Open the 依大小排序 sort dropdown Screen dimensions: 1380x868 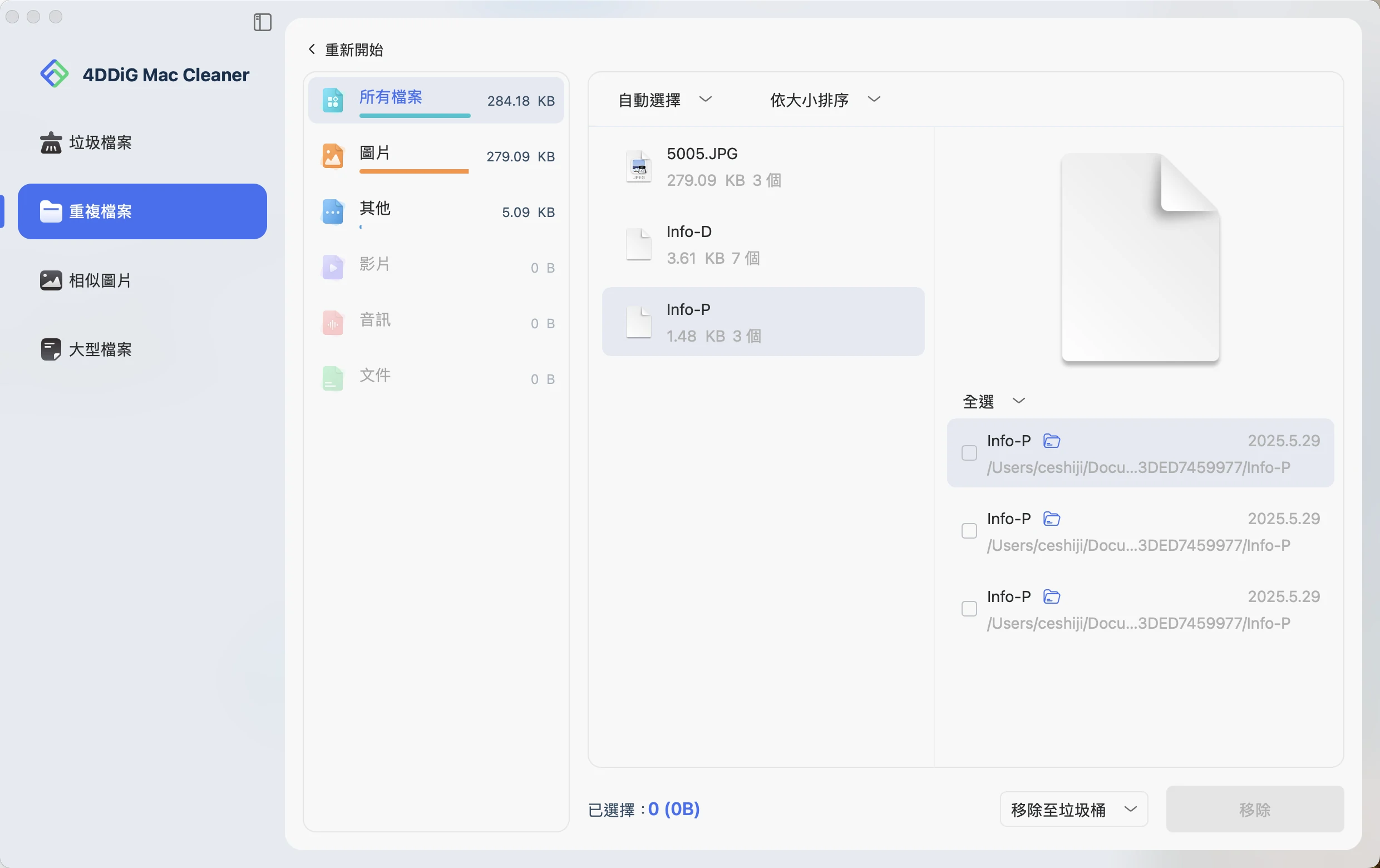coord(825,100)
